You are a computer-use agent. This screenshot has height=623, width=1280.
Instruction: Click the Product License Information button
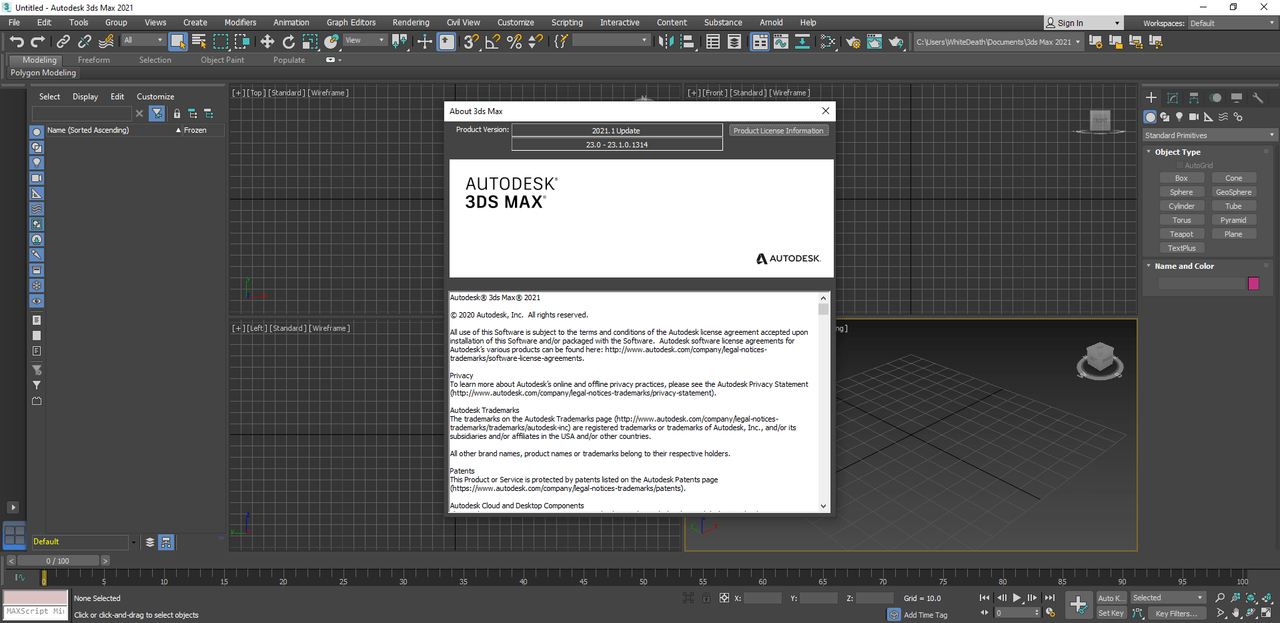[x=778, y=130]
